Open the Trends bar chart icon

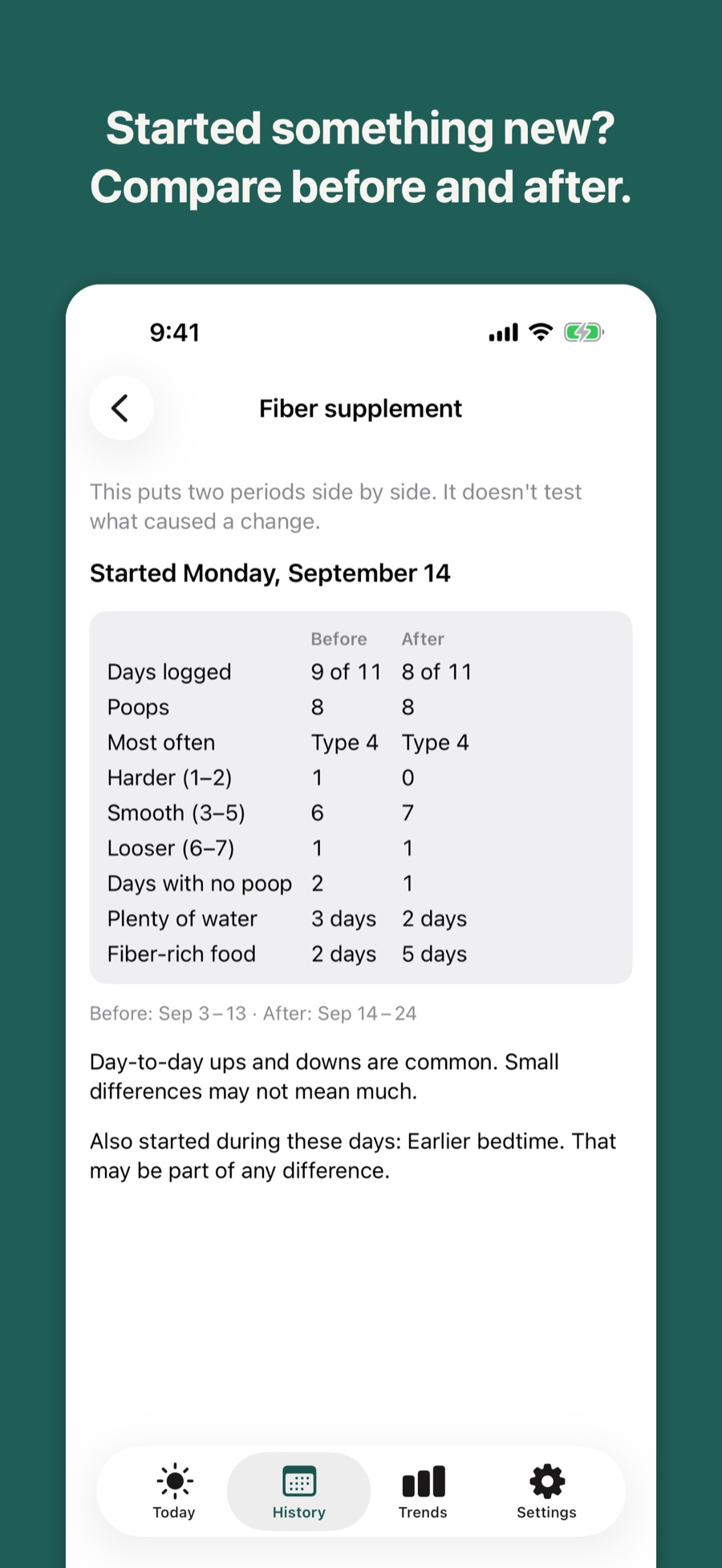[x=424, y=1481]
